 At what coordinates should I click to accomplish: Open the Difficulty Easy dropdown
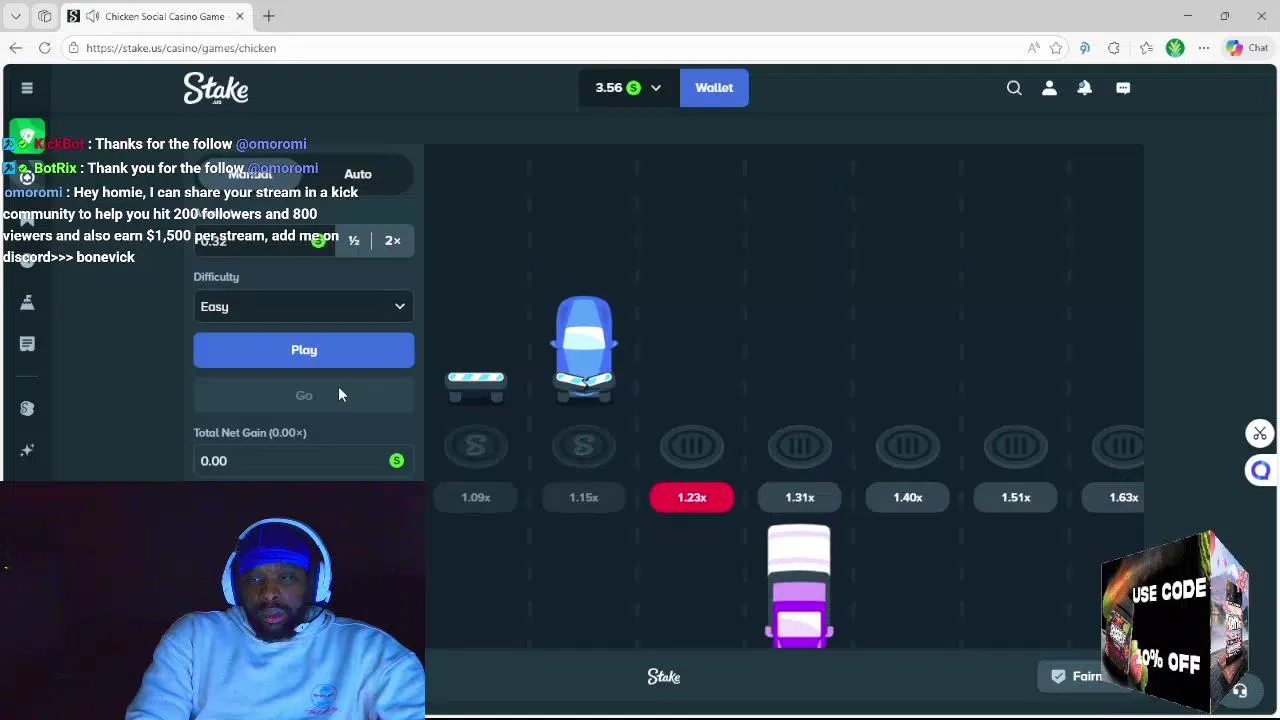tap(304, 307)
